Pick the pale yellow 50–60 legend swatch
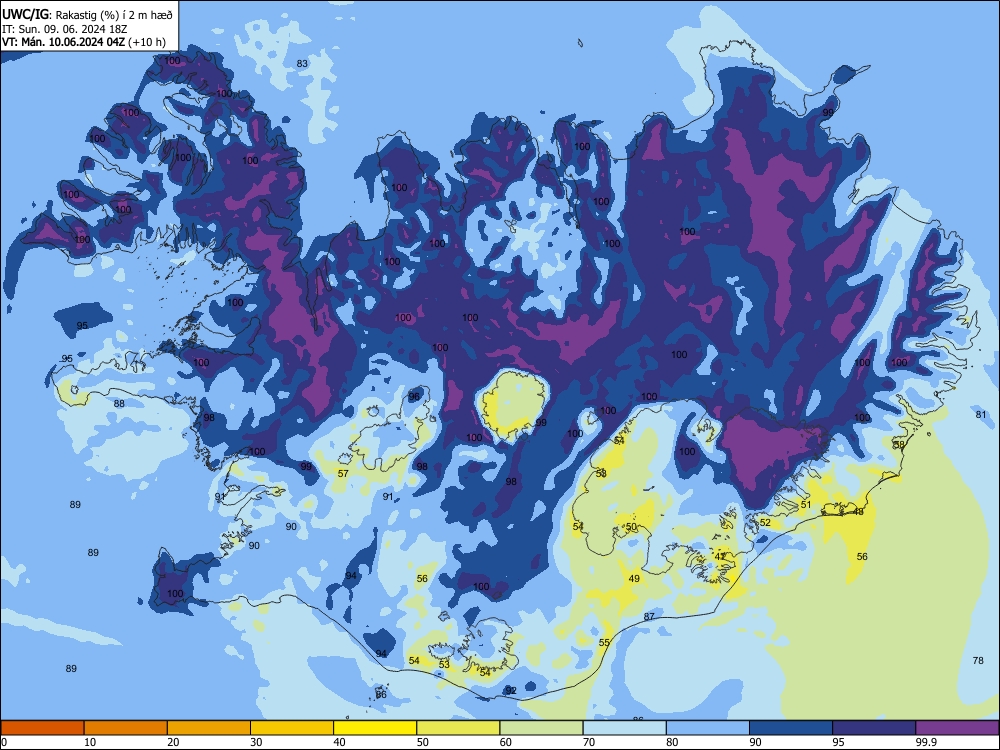The image size is (1000, 750). click(459, 728)
